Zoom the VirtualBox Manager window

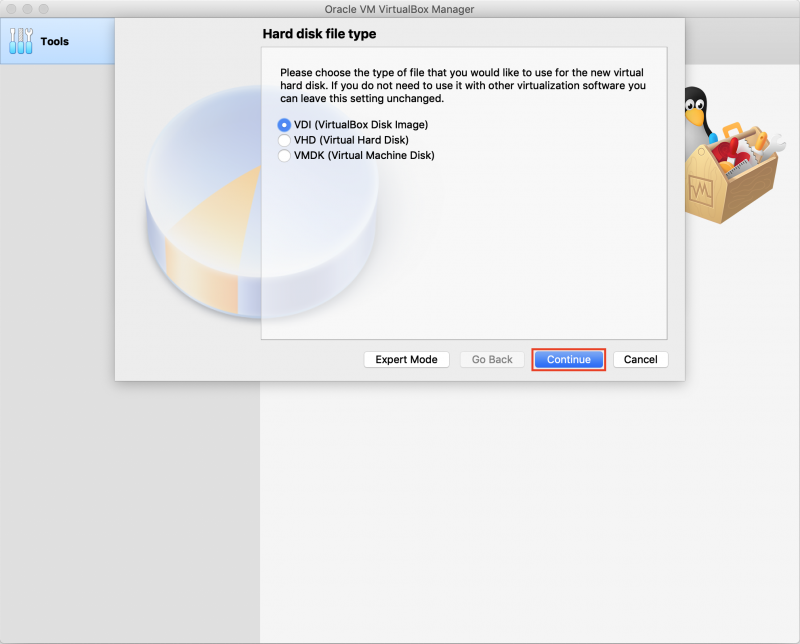pos(43,9)
